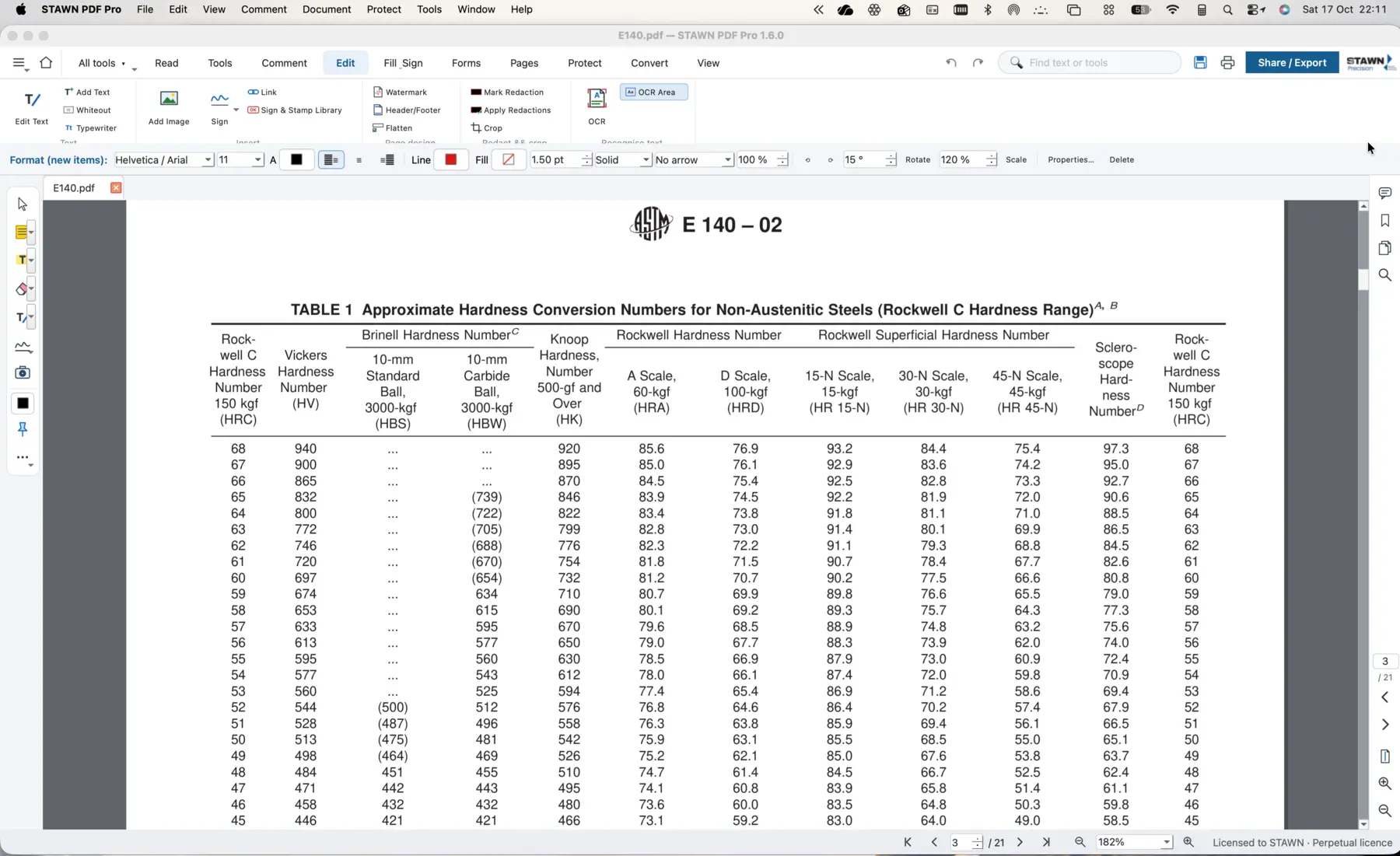Zoom in using the right sidebar magnifier
Screen dimensions: 1400x856
tap(1384, 784)
